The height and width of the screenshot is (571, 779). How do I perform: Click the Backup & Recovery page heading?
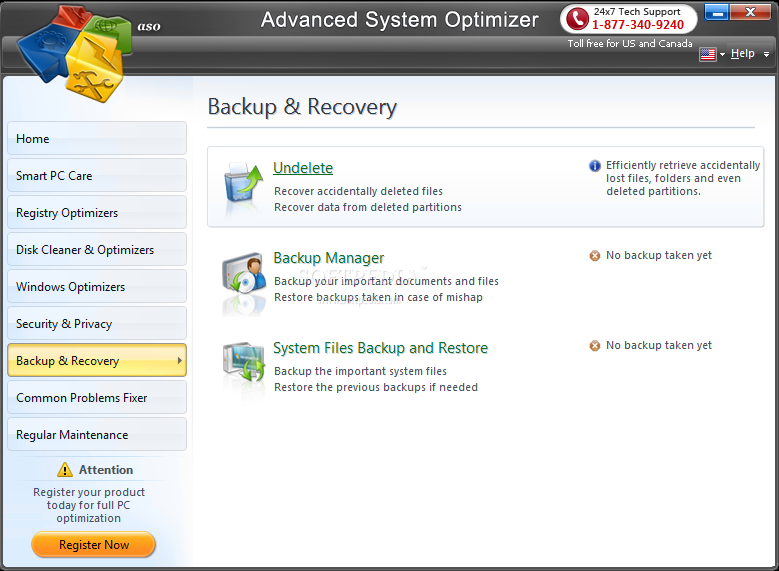(x=302, y=107)
